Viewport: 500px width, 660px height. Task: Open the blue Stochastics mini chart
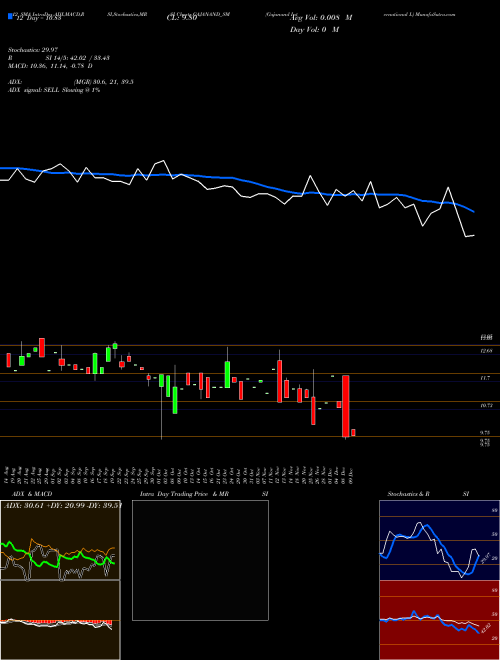pos(439,540)
